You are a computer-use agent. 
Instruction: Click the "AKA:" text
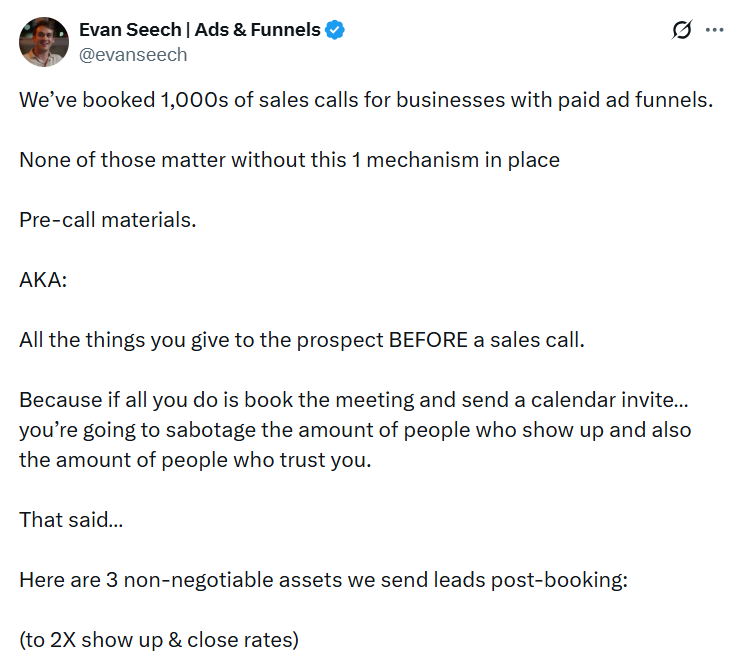(x=43, y=279)
